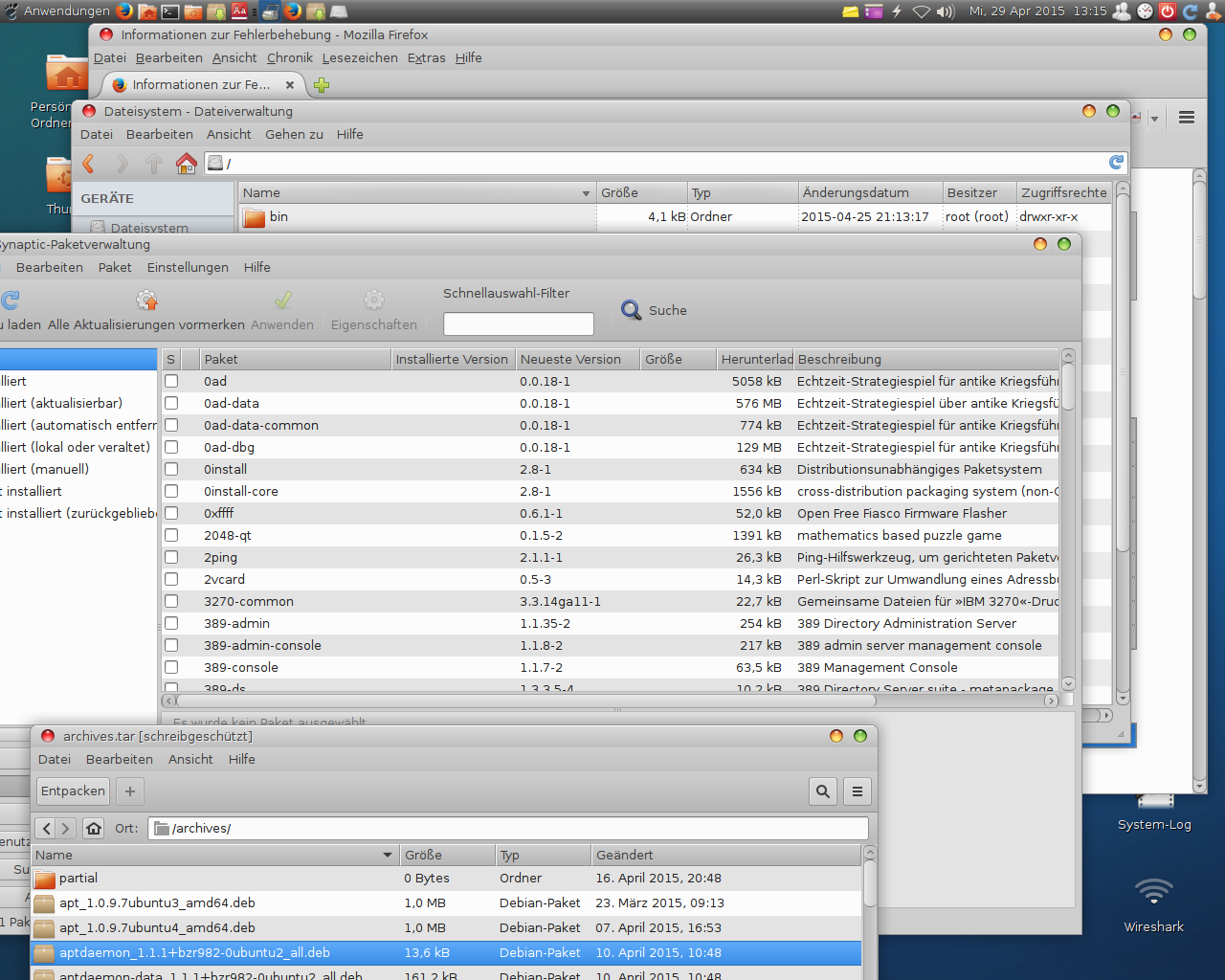The width and height of the screenshot is (1225, 980).
Task: Click the yellow sticky notes tray icon
Action: (x=851, y=11)
